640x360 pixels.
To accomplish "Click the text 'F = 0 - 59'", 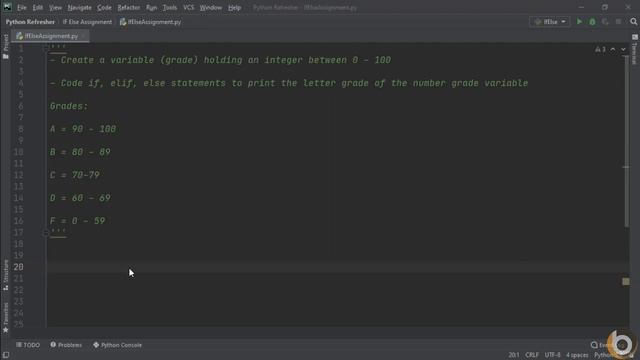I will click(x=78, y=221).
